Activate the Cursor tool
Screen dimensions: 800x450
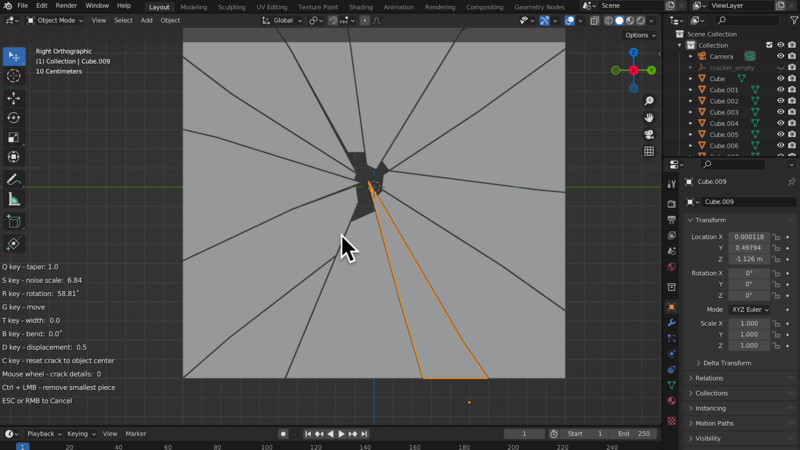coord(14,76)
